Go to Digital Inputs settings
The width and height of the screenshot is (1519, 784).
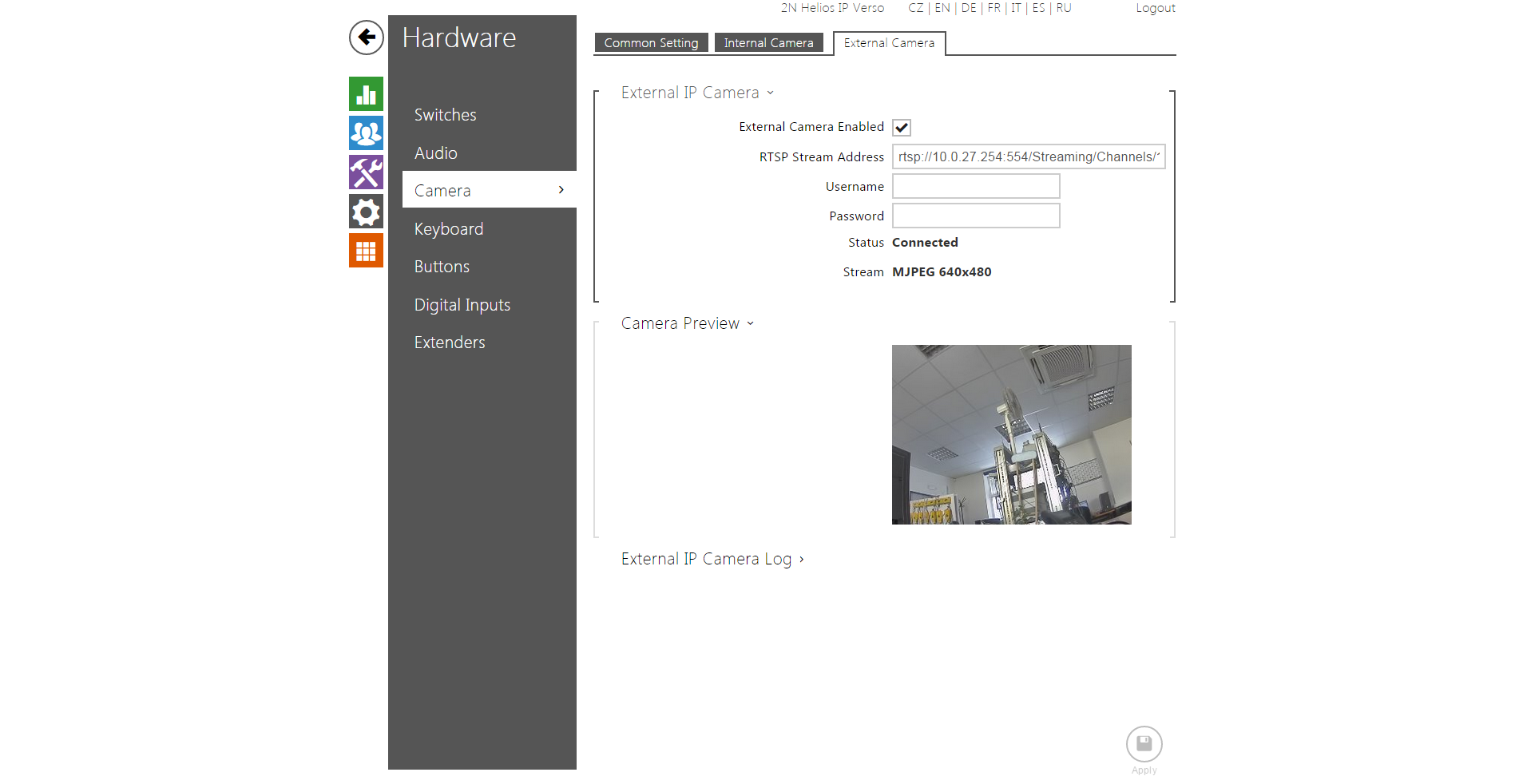462,305
